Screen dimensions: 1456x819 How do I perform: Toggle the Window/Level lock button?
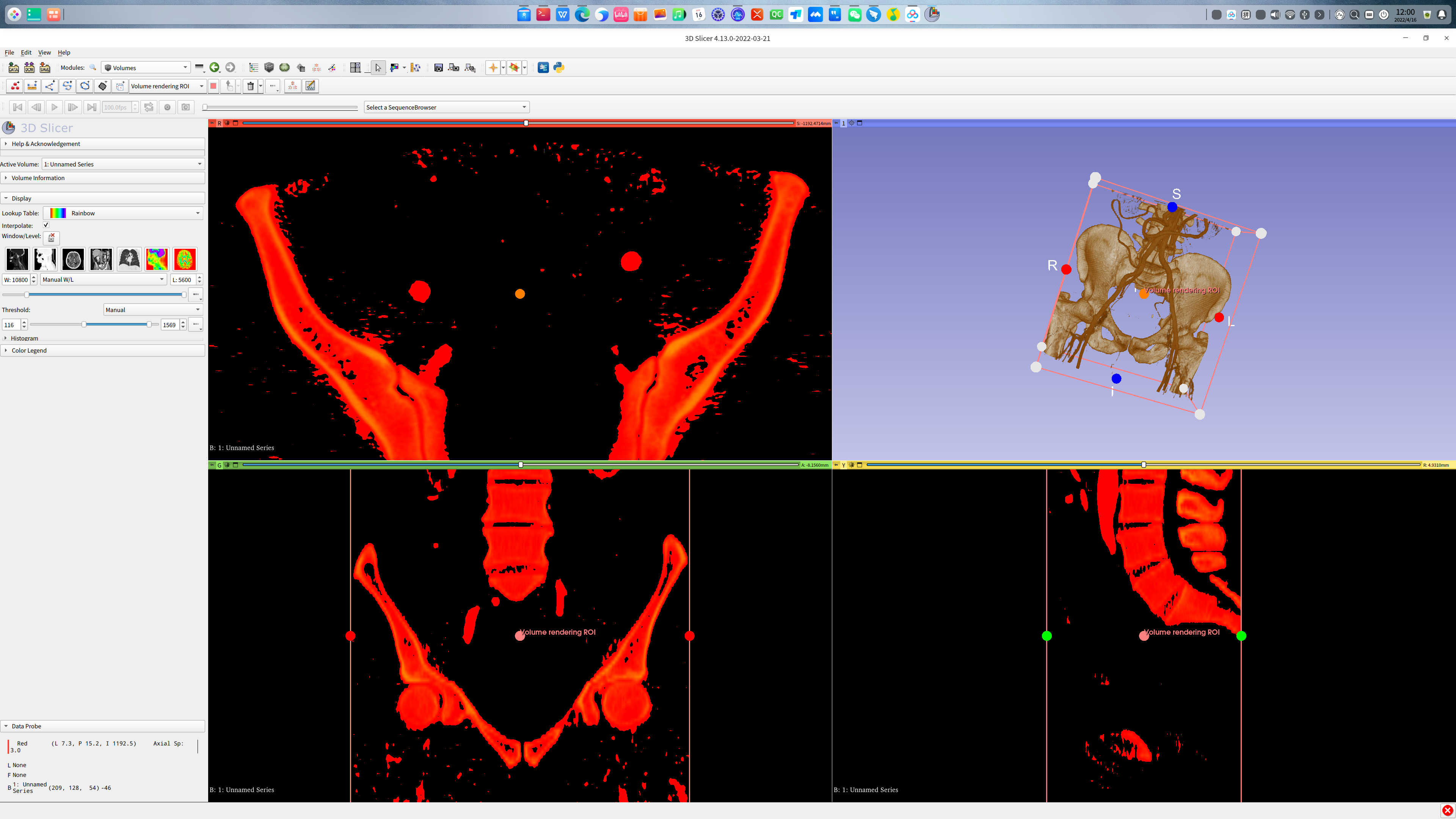pyautogui.click(x=52, y=238)
